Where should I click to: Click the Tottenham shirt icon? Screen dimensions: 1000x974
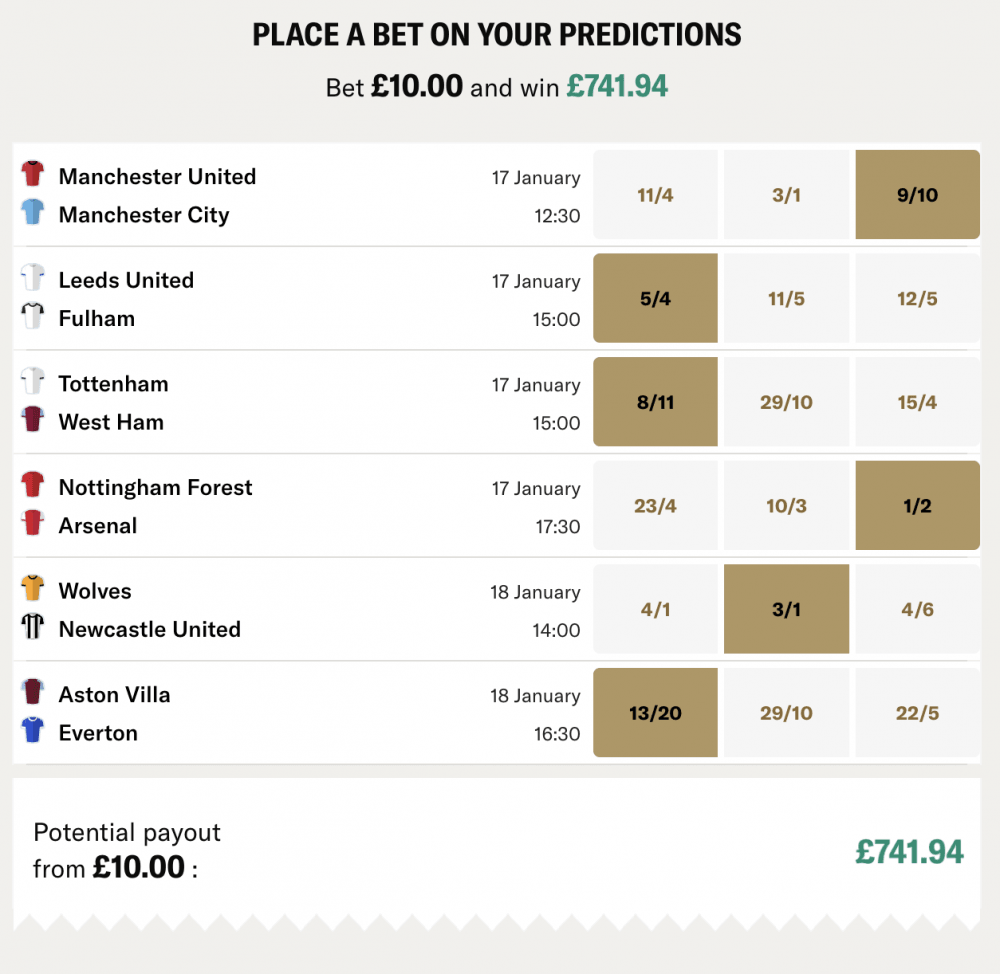tap(32, 383)
